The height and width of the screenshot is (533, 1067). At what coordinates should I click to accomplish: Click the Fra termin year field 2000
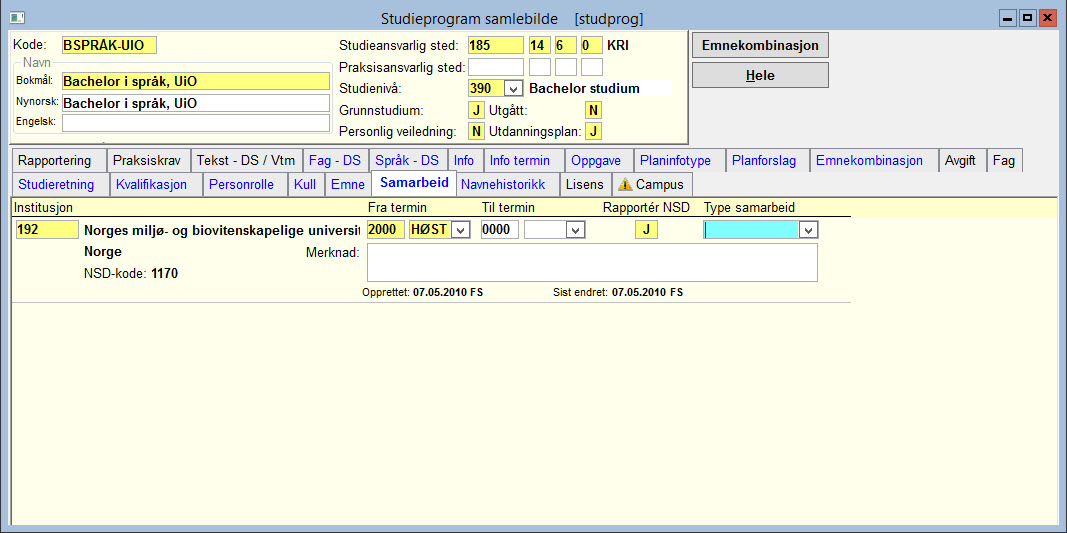pos(385,230)
